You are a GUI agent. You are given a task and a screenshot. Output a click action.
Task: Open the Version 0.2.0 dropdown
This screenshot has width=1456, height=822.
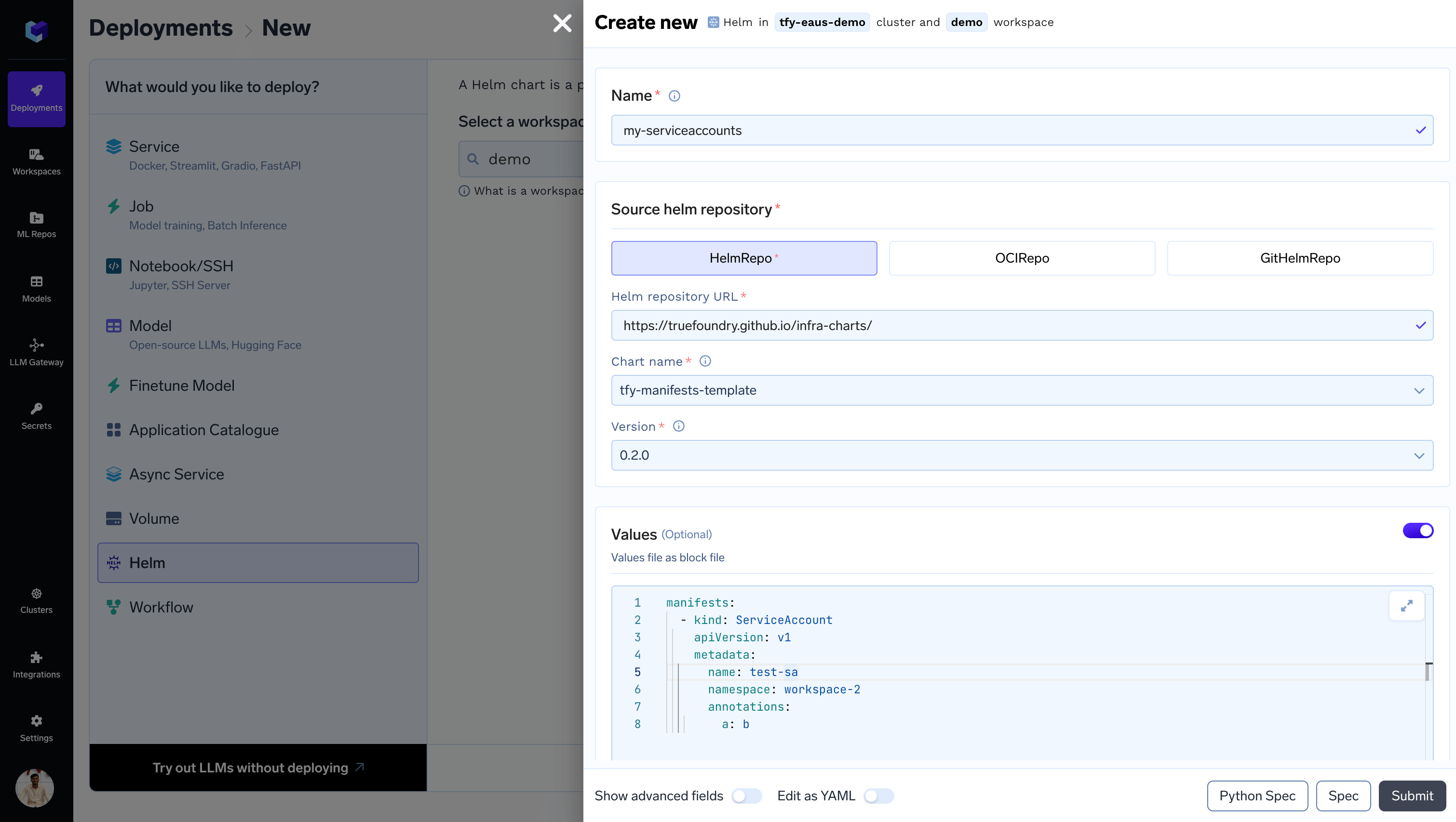(x=1021, y=455)
